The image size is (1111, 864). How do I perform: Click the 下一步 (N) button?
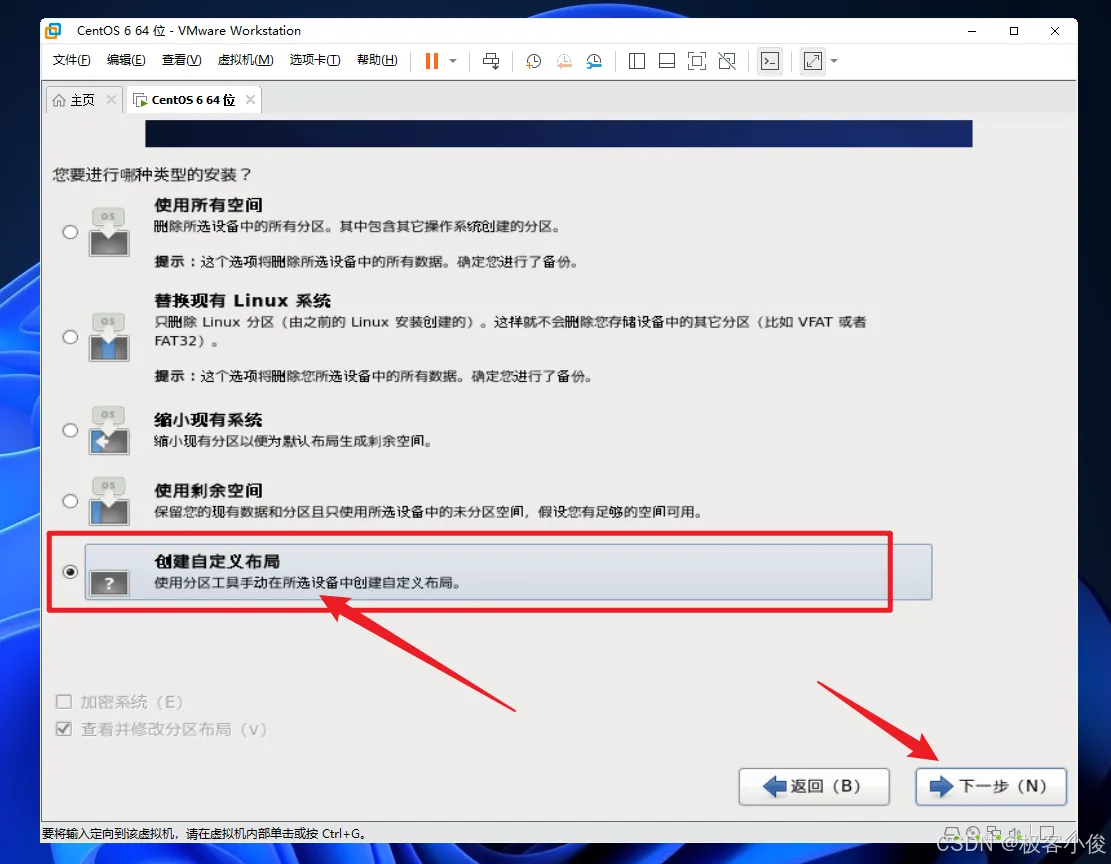[991, 786]
